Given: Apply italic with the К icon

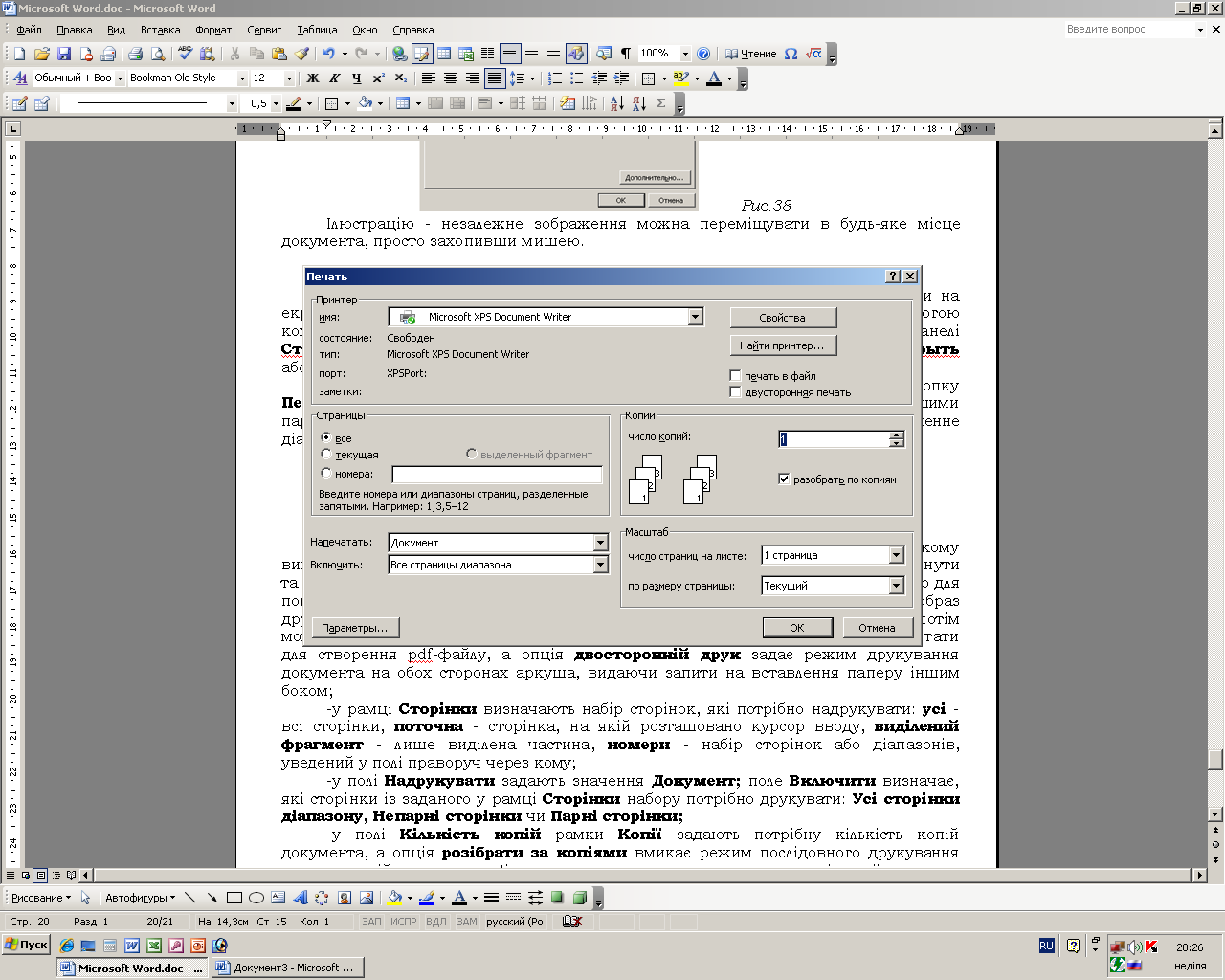Looking at the screenshot, I should 334,78.
